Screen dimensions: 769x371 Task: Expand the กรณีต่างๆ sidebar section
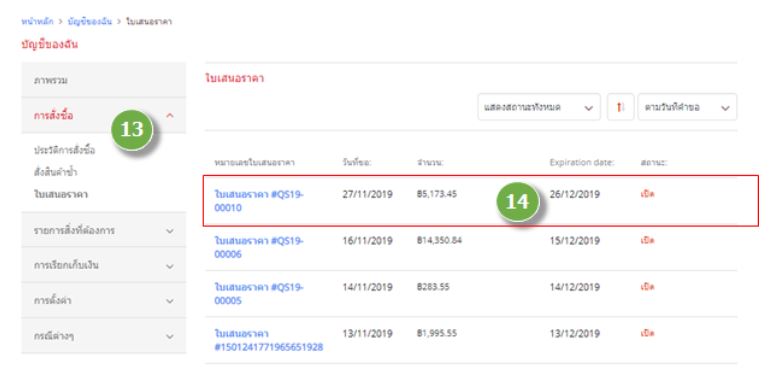coord(103,337)
